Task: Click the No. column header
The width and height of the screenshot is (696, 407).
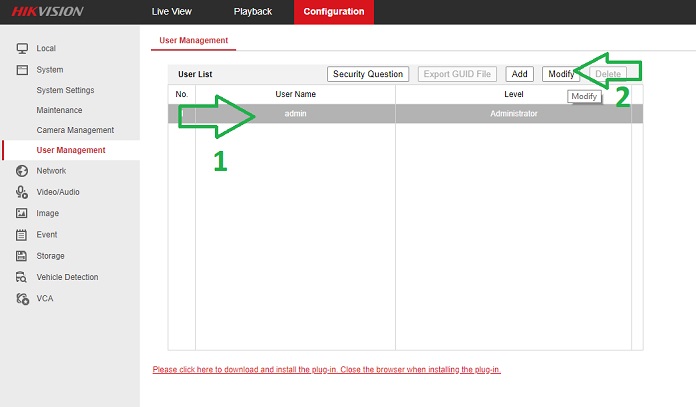Action: [x=182, y=94]
